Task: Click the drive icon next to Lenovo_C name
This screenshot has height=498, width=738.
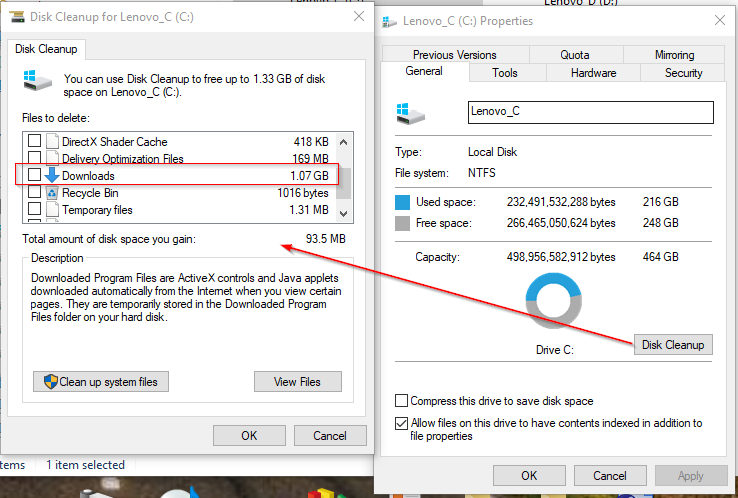Action: coord(410,113)
